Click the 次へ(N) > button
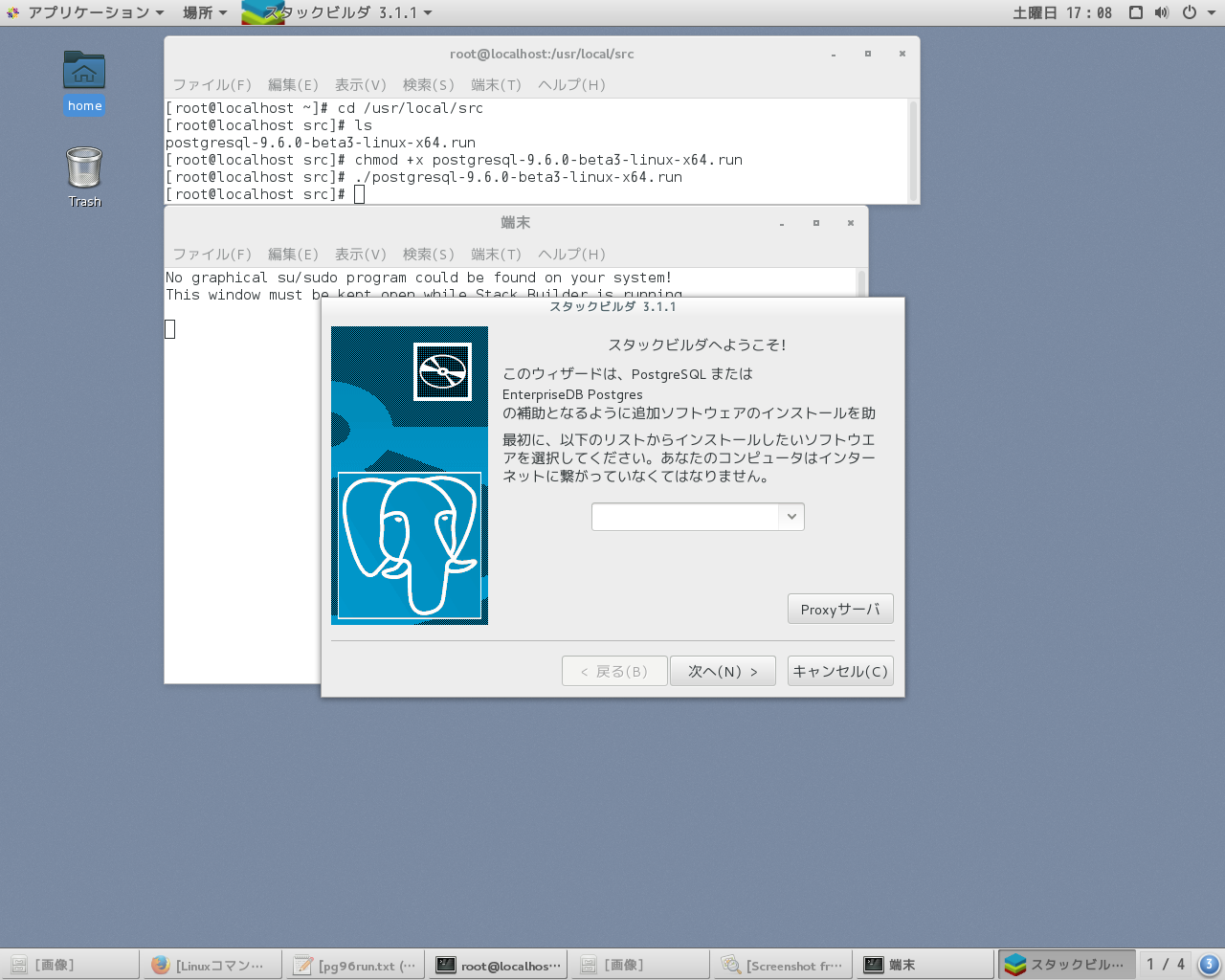This screenshot has height=980, width=1225. (723, 671)
